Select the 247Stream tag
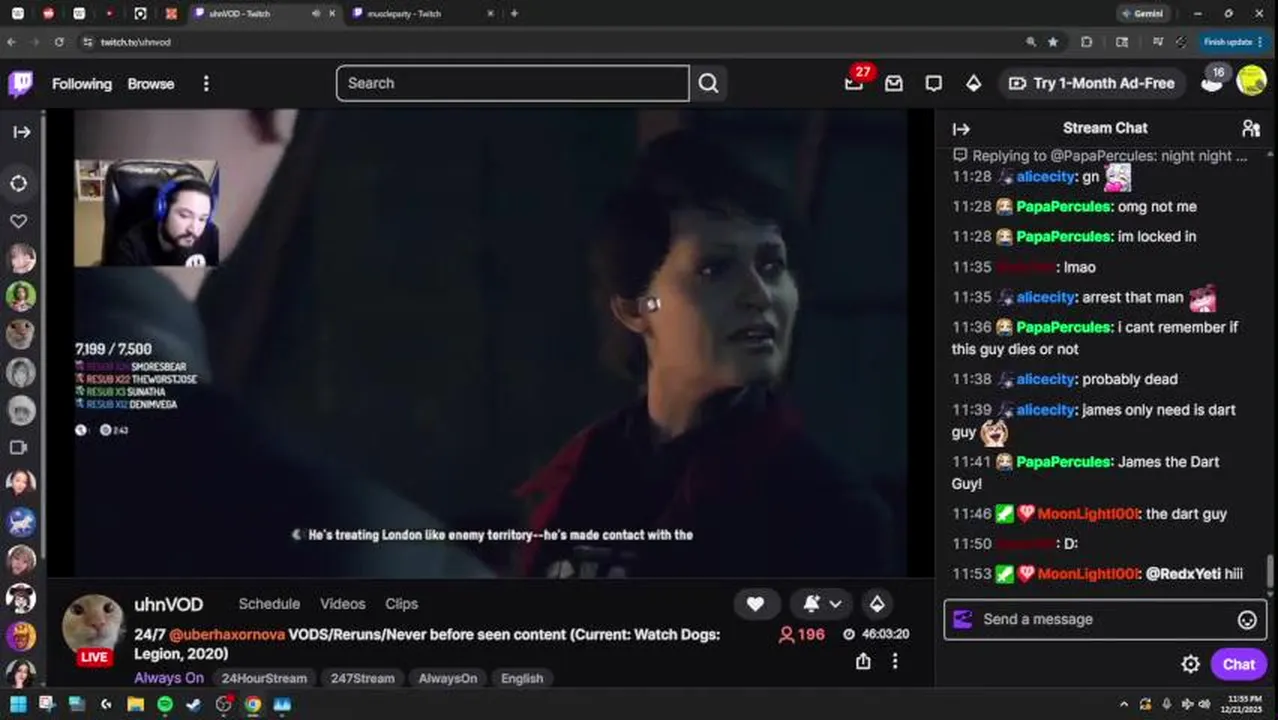 (x=363, y=678)
